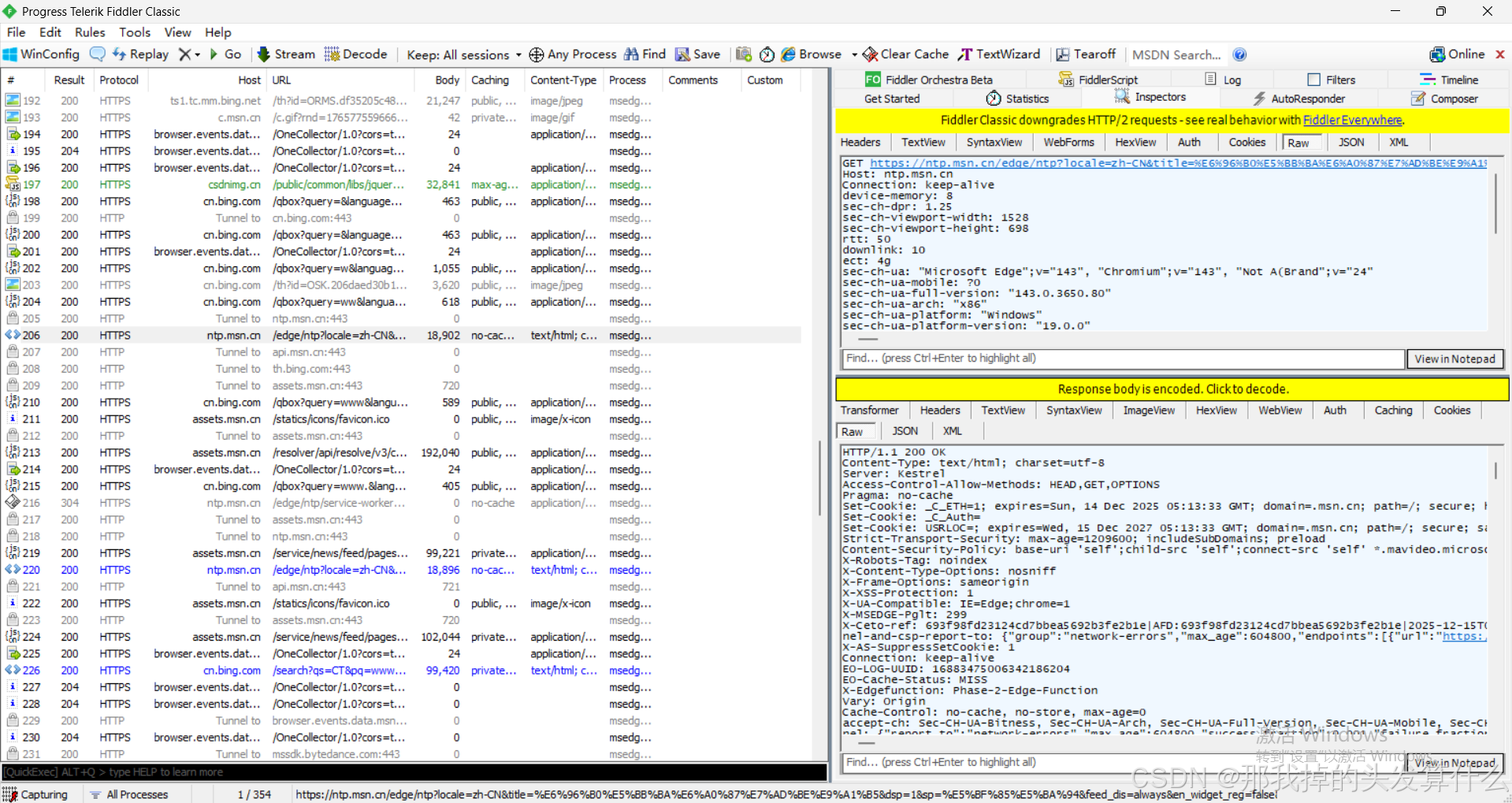Switch to the FiddlerScript tab

click(1098, 80)
